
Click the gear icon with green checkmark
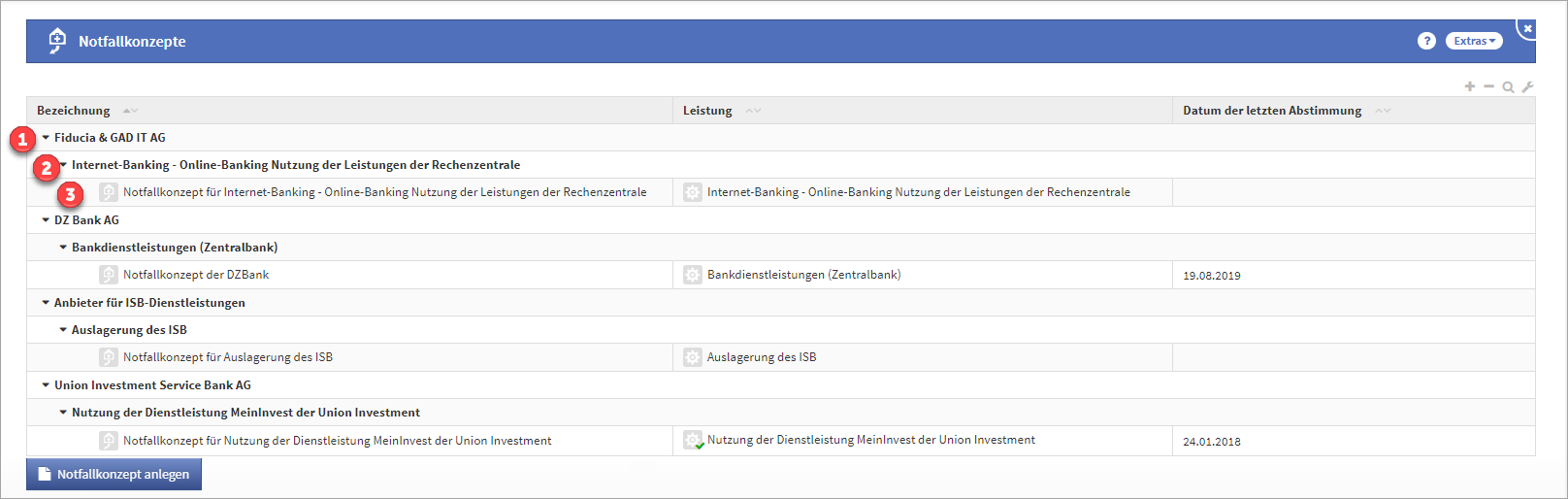point(693,441)
